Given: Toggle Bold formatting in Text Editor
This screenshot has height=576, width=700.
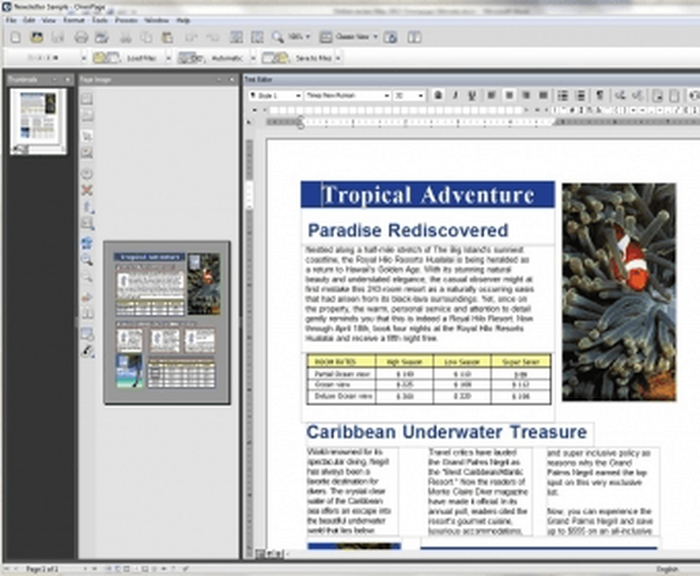Looking at the screenshot, I should pyautogui.click(x=438, y=95).
